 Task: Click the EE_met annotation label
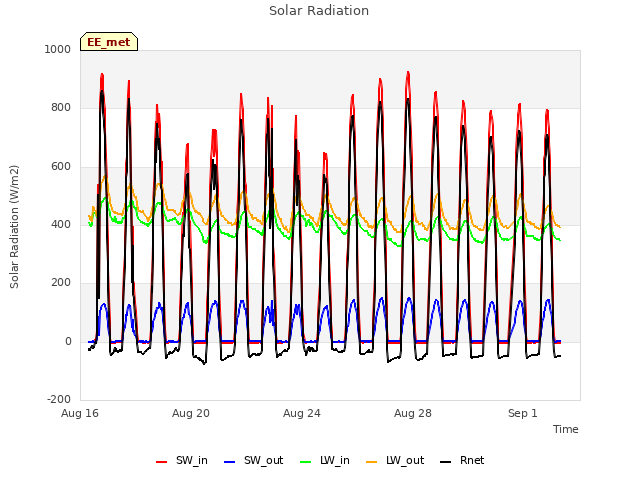pos(109,42)
